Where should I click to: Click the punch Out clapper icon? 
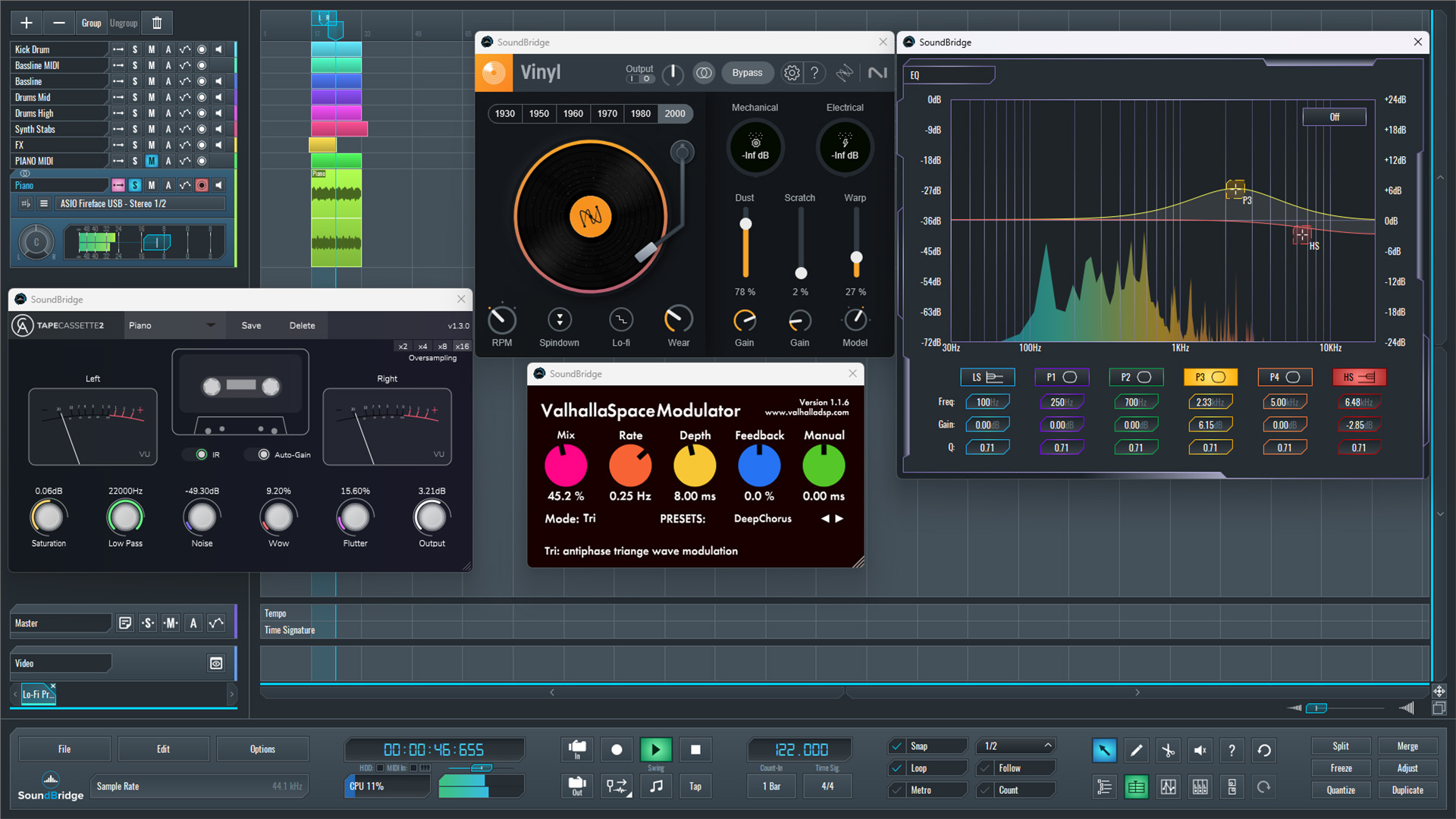coord(577,786)
